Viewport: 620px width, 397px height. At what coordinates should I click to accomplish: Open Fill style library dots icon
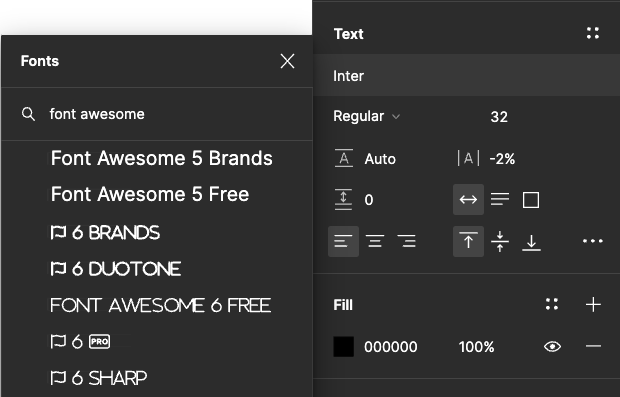552,304
